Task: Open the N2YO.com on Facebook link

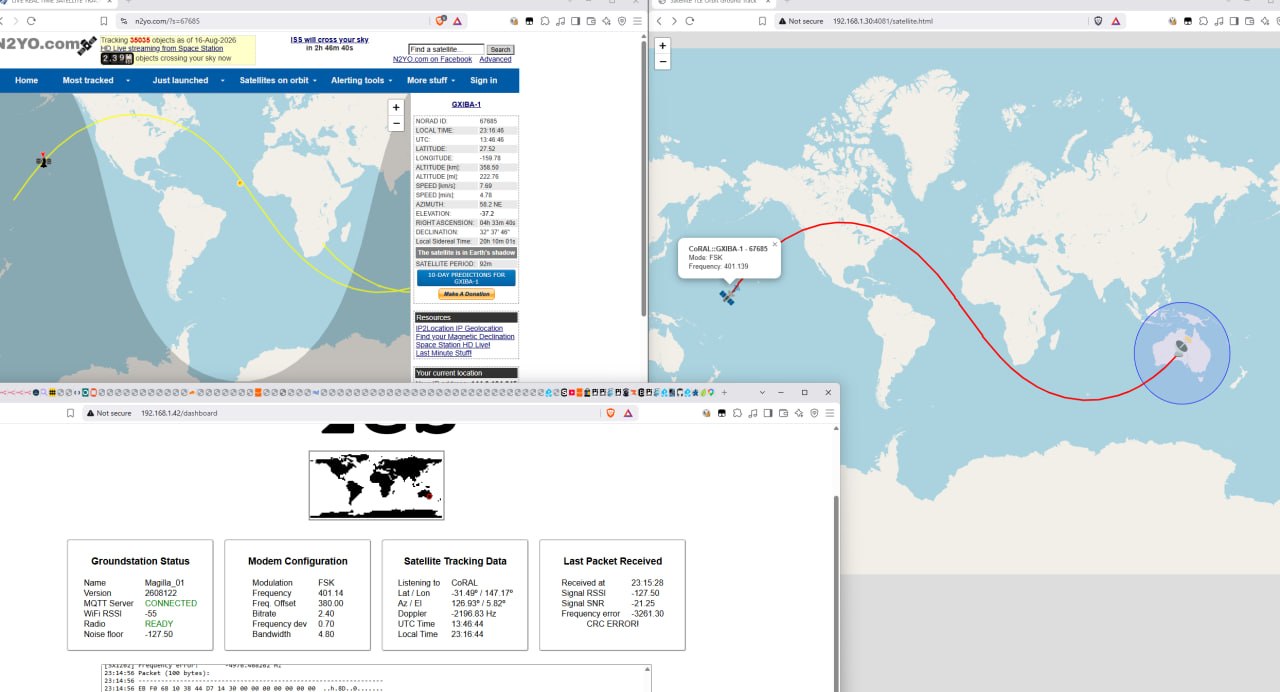Action: tap(432, 59)
